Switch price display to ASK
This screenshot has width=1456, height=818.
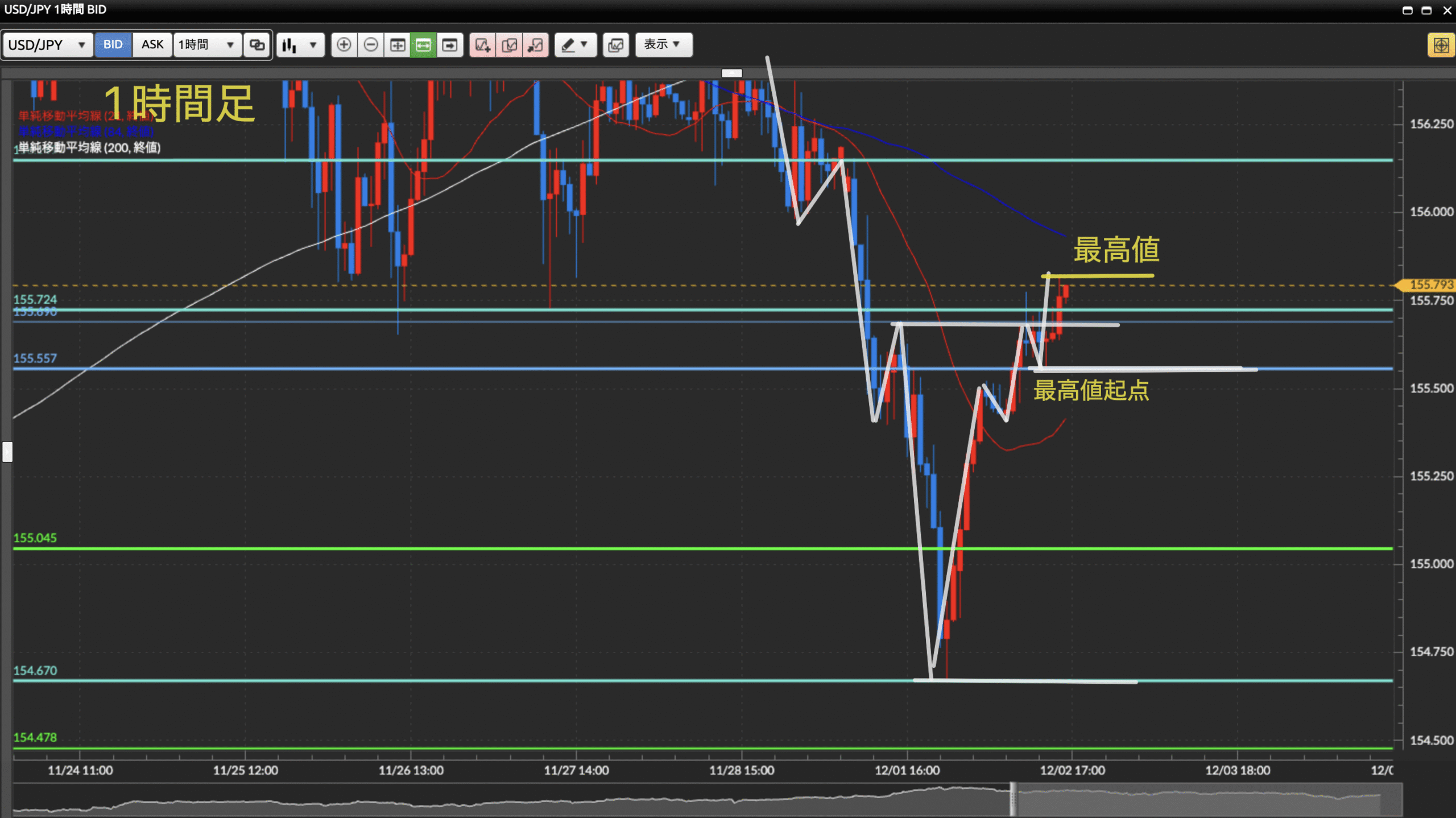152,44
